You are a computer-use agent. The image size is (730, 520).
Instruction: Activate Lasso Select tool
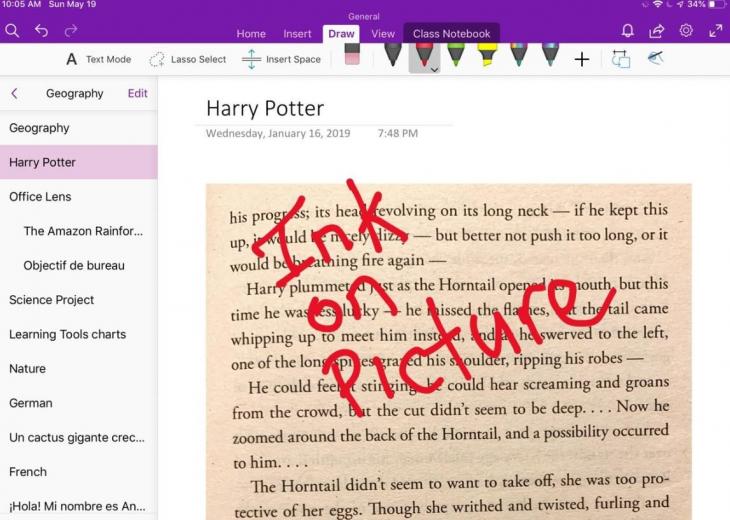tap(188, 60)
